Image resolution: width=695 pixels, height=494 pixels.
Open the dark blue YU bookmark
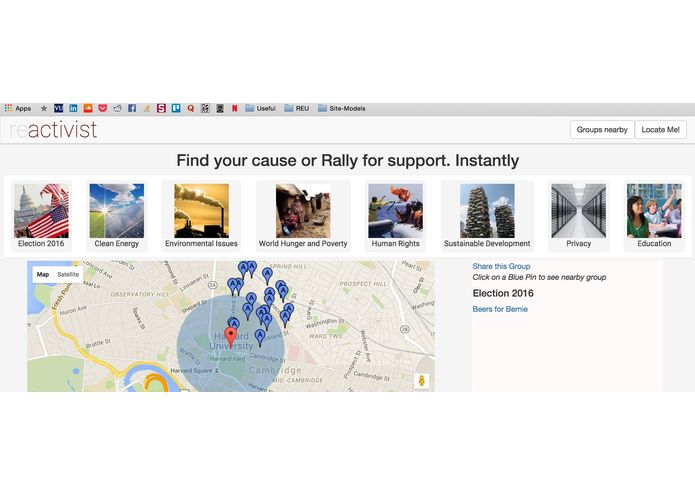(59, 108)
